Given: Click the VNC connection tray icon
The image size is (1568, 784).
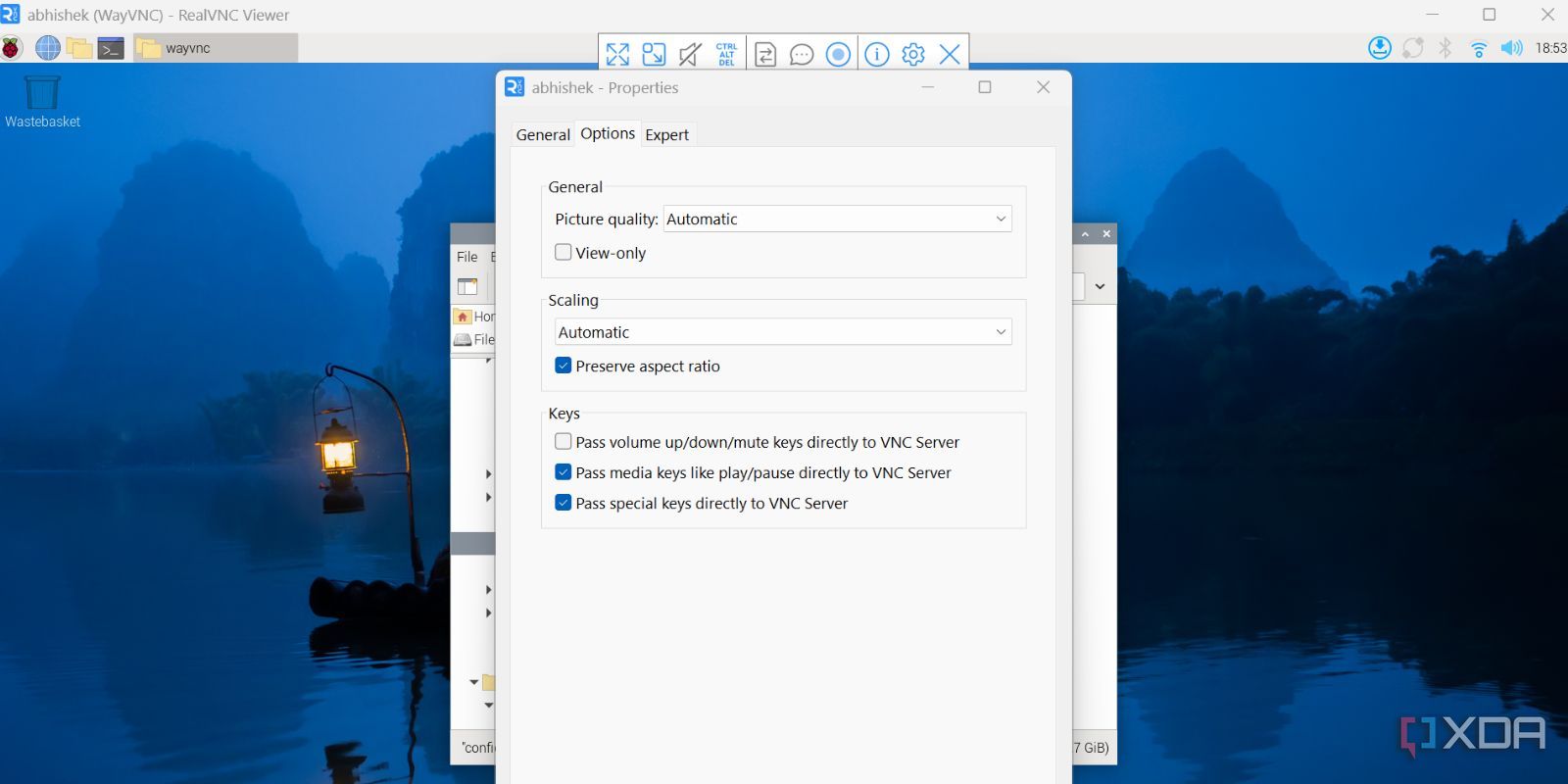Looking at the screenshot, I should pyautogui.click(x=1412, y=47).
